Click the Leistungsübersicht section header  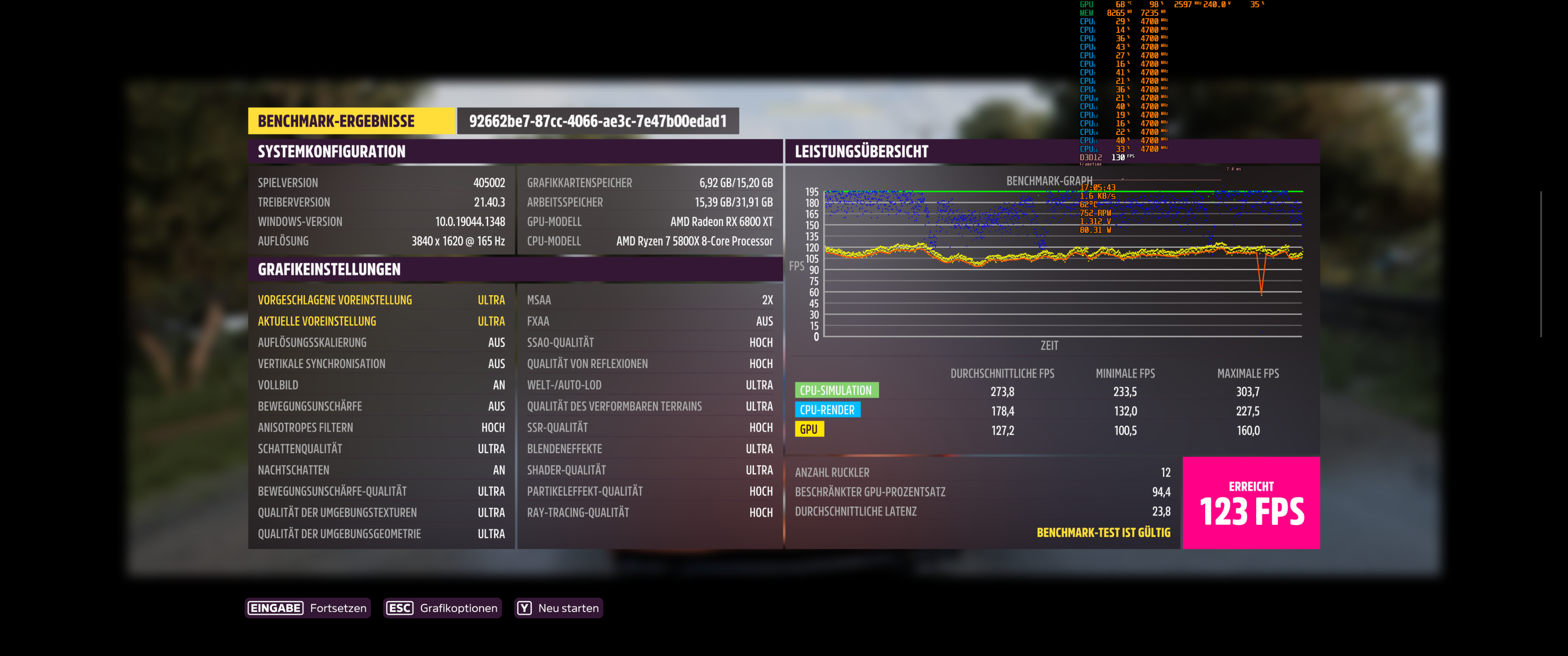(861, 152)
